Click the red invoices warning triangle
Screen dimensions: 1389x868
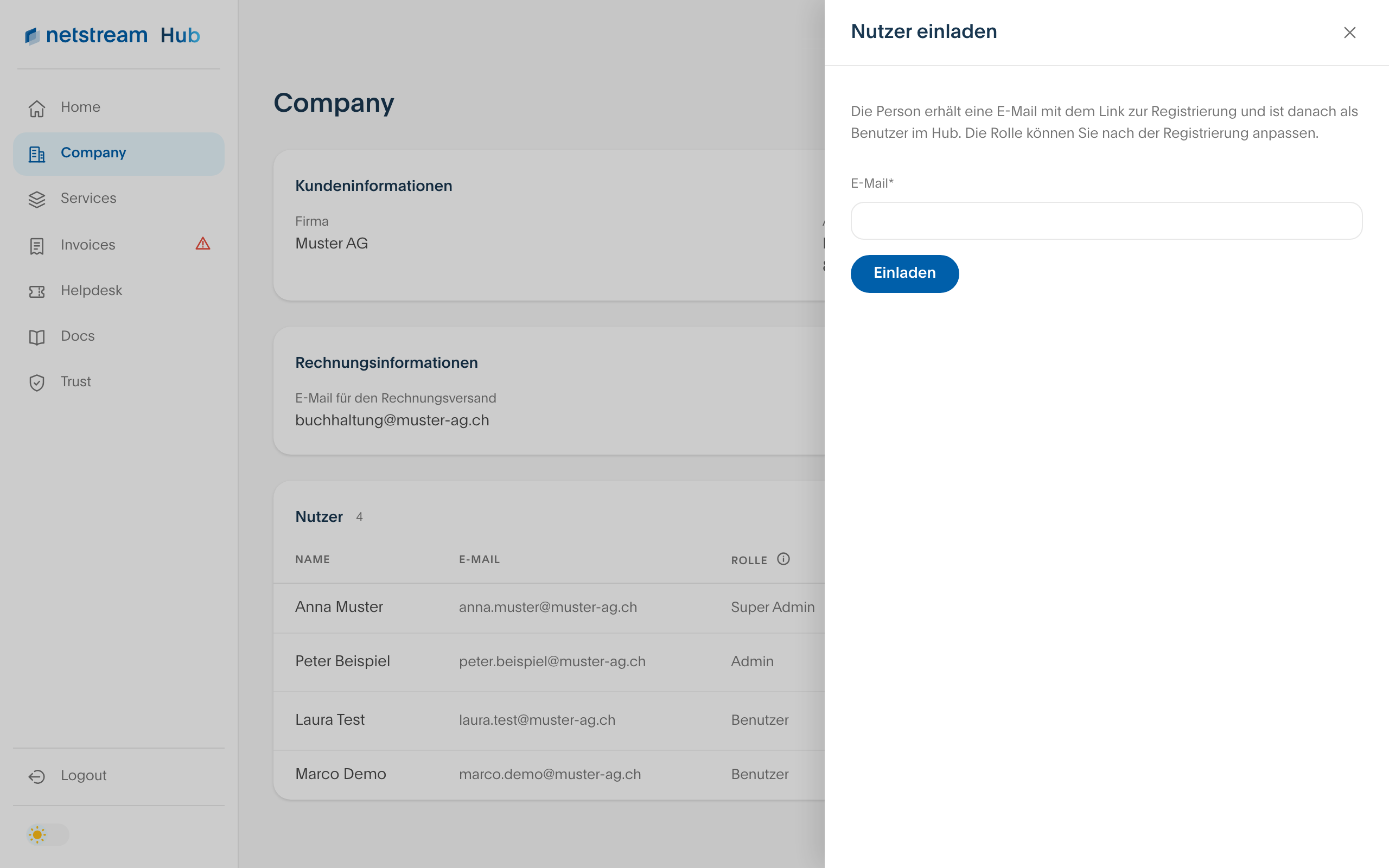coord(202,244)
